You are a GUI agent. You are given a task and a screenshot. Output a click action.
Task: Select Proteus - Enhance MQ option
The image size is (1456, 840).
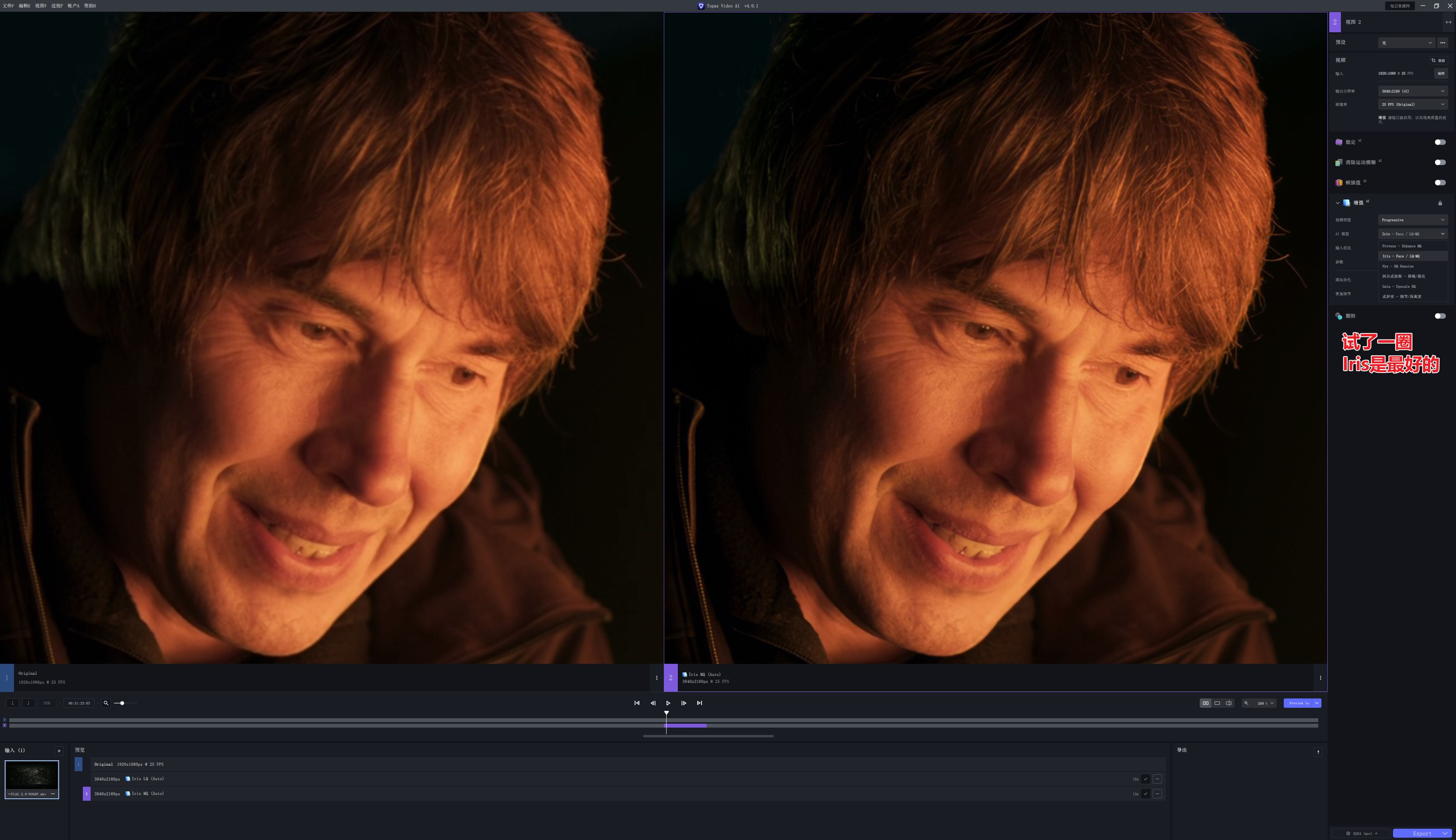click(1402, 246)
